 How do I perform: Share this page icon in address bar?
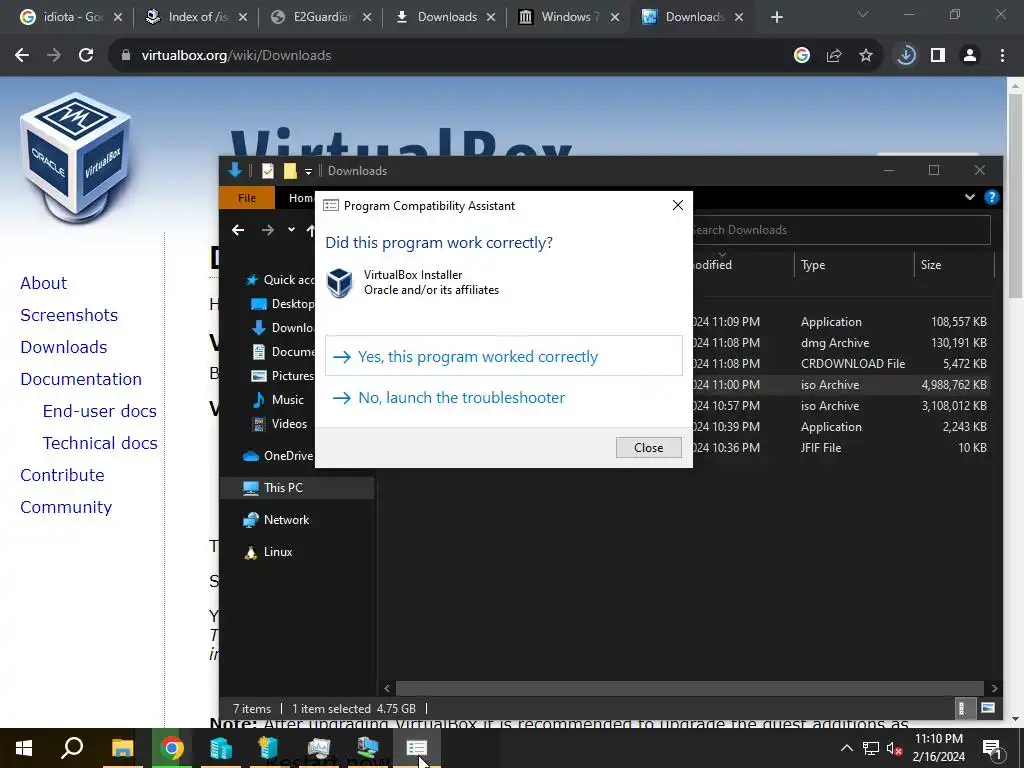(834, 56)
